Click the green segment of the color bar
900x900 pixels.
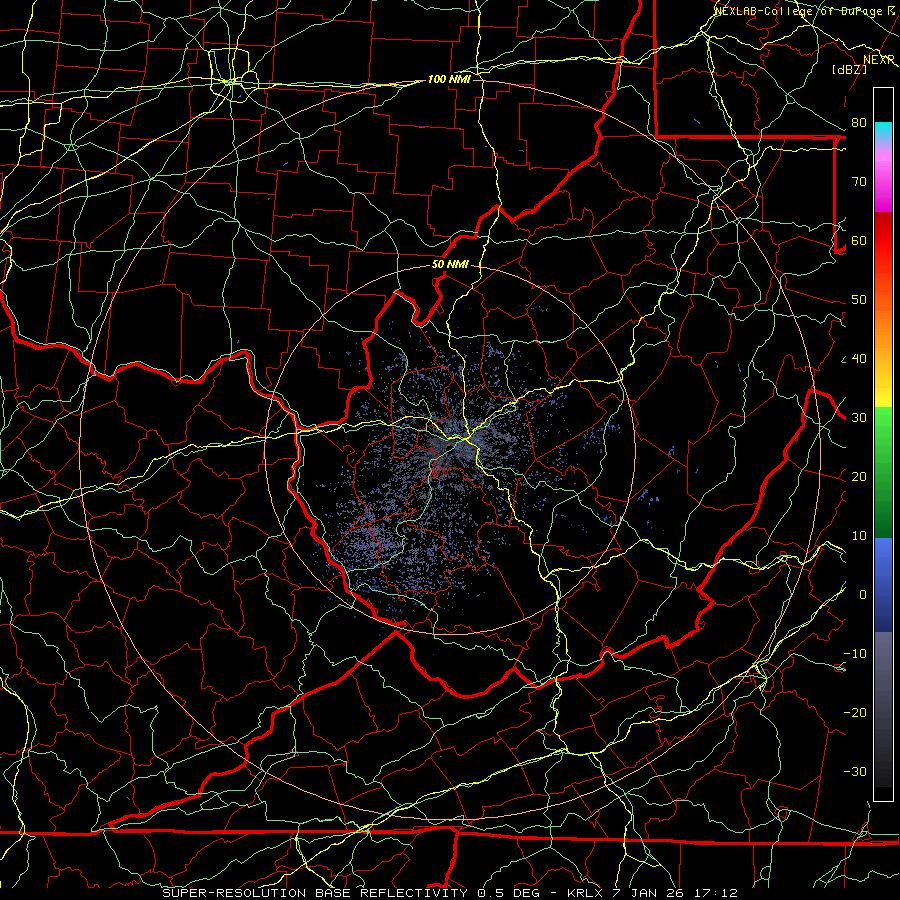[x=883, y=472]
